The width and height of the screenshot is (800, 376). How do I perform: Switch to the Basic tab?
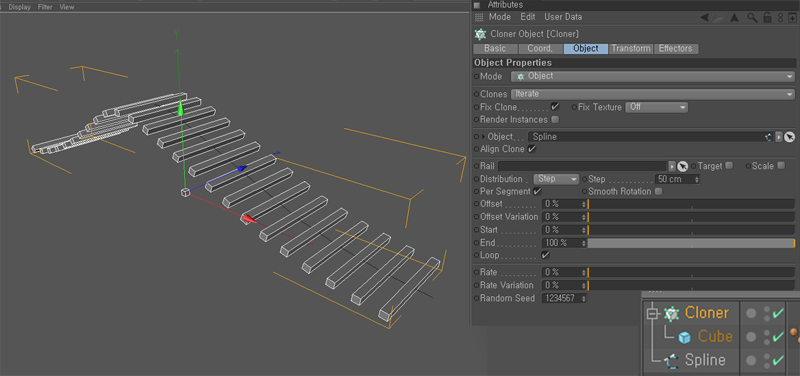click(x=495, y=49)
